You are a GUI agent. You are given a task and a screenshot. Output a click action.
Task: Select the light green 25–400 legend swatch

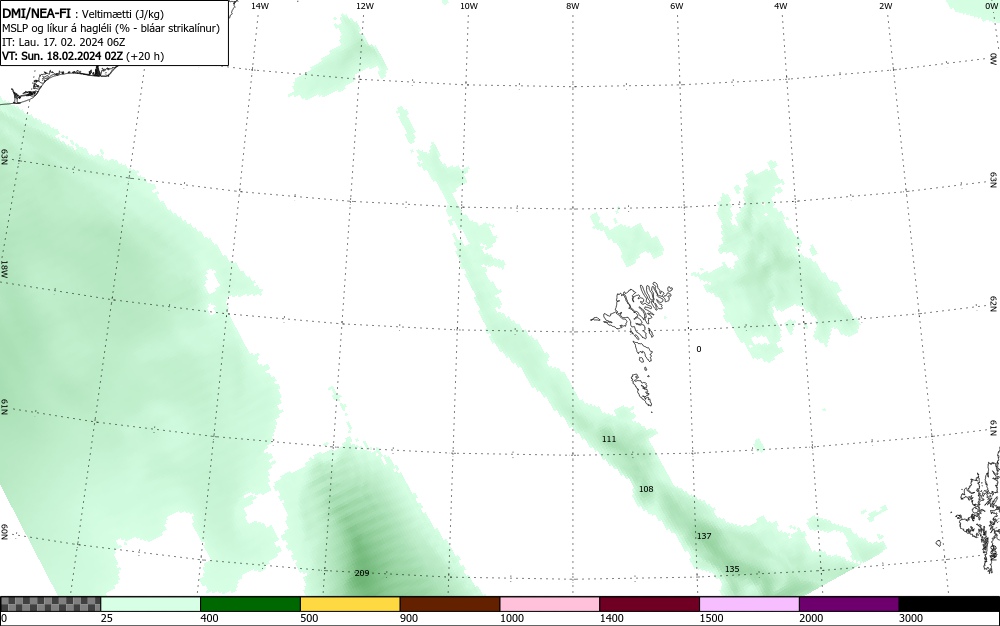coord(151,604)
